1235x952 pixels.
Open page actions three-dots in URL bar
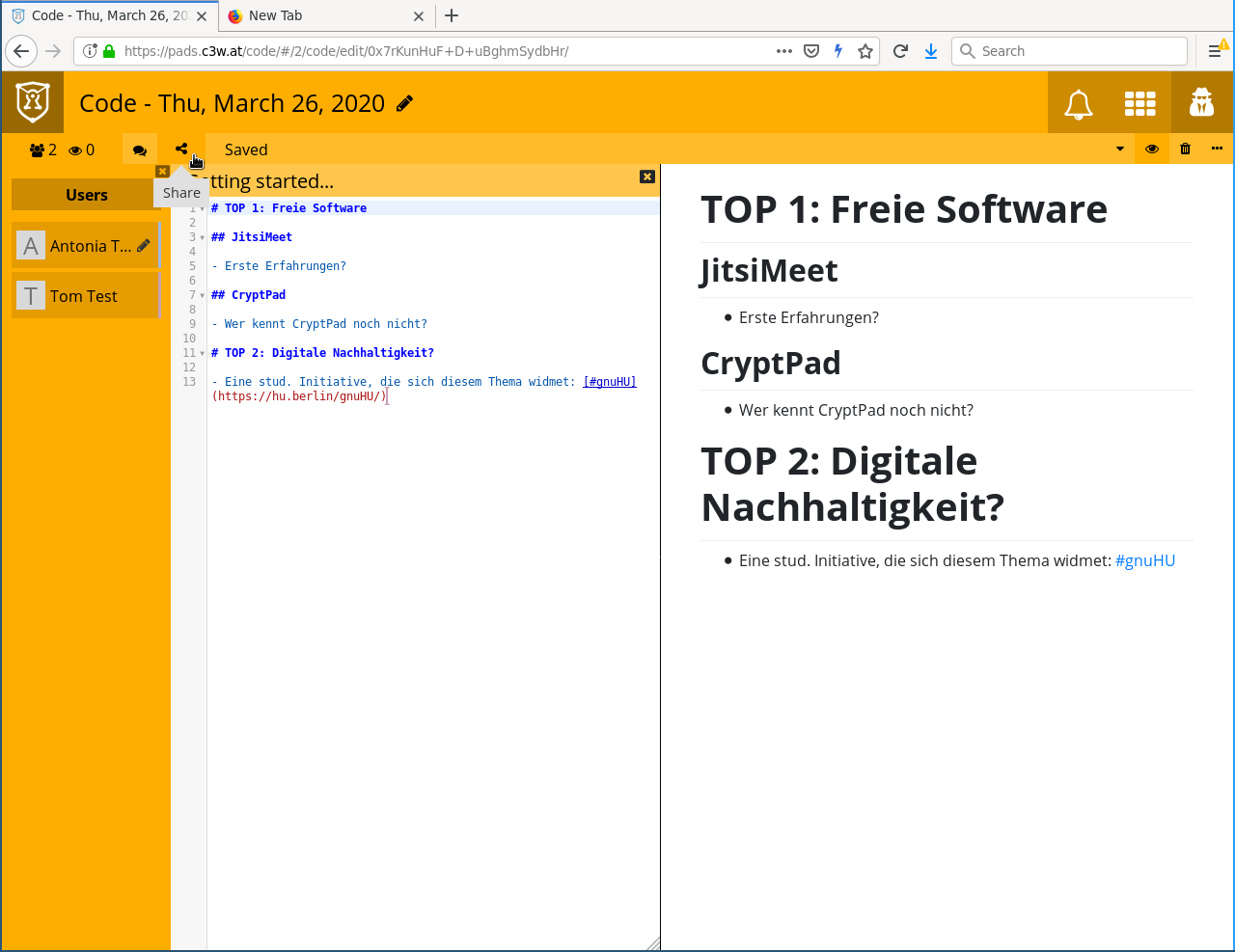784,51
